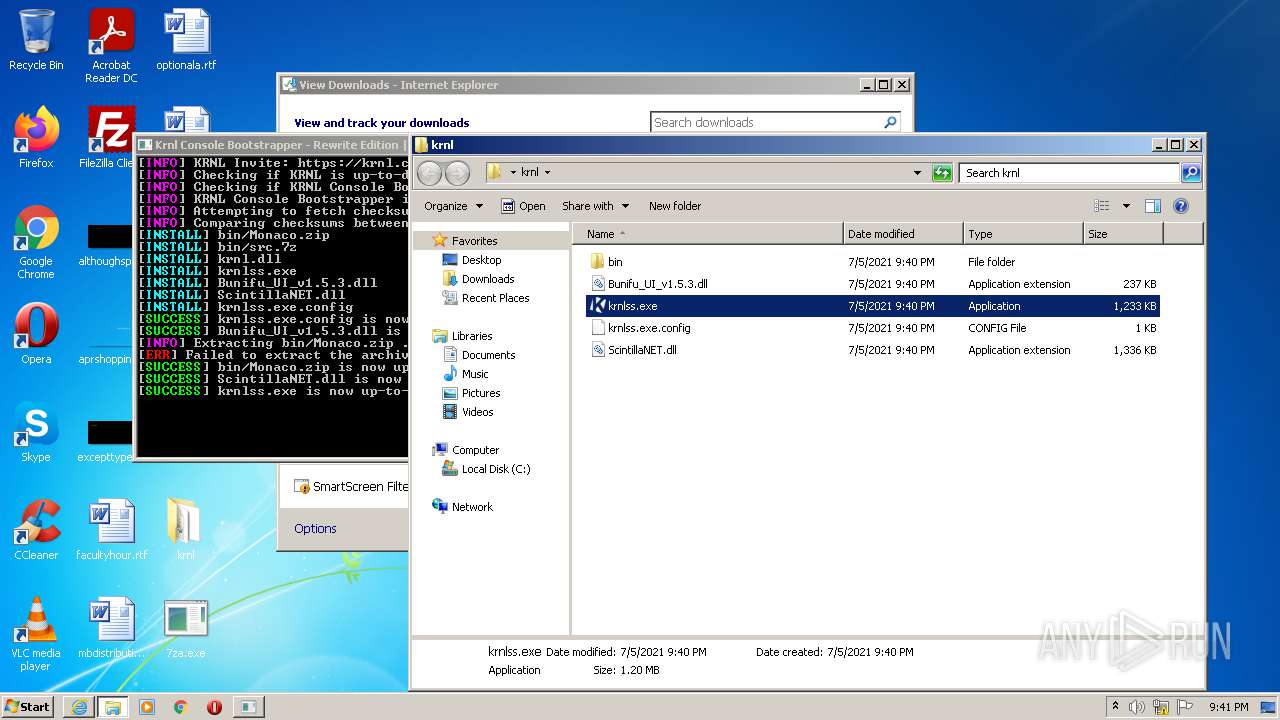Viewport: 1280px width, 720px height.
Task: Expand the krnl breadcrumb arrow
Action: point(547,173)
